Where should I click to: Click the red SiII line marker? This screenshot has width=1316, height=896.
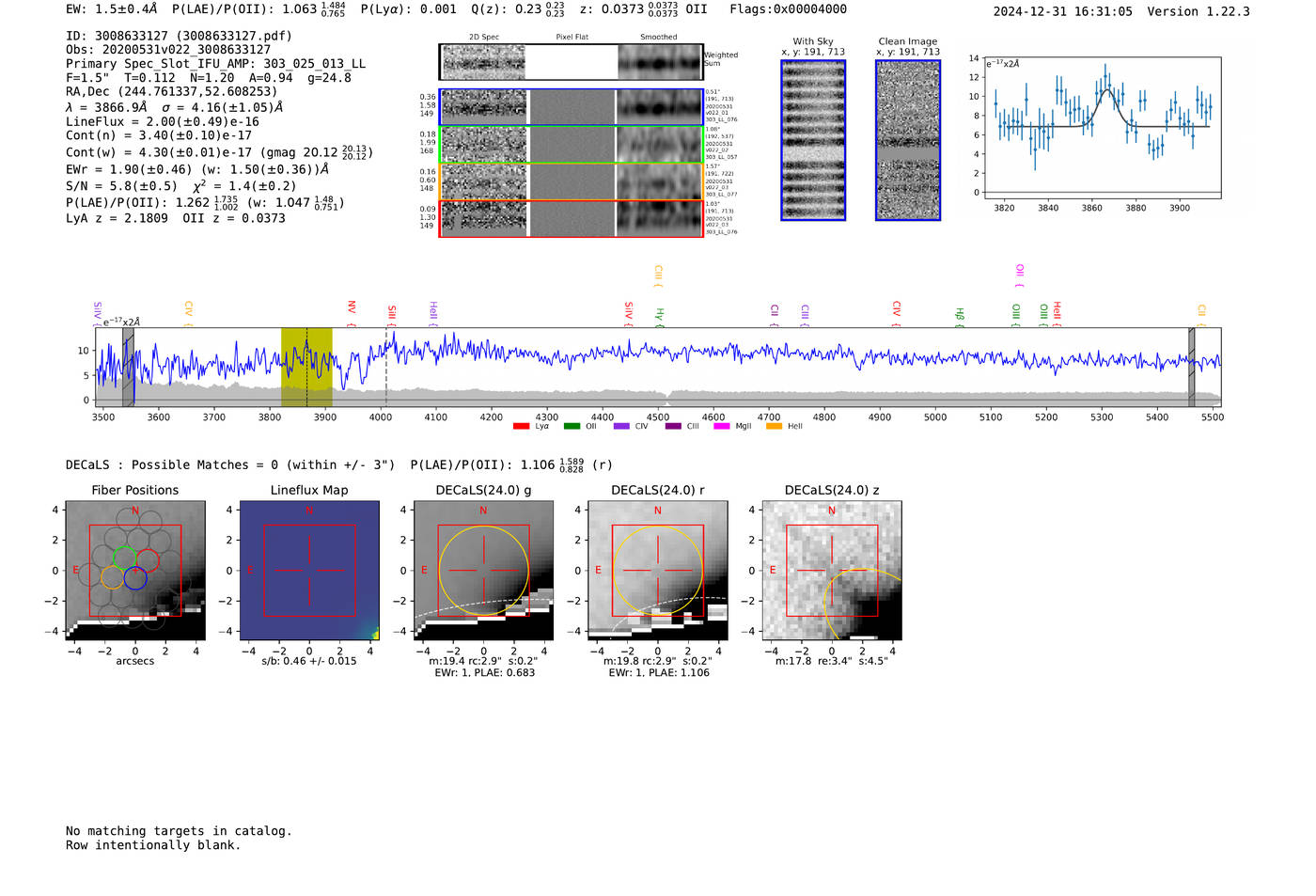point(392,314)
